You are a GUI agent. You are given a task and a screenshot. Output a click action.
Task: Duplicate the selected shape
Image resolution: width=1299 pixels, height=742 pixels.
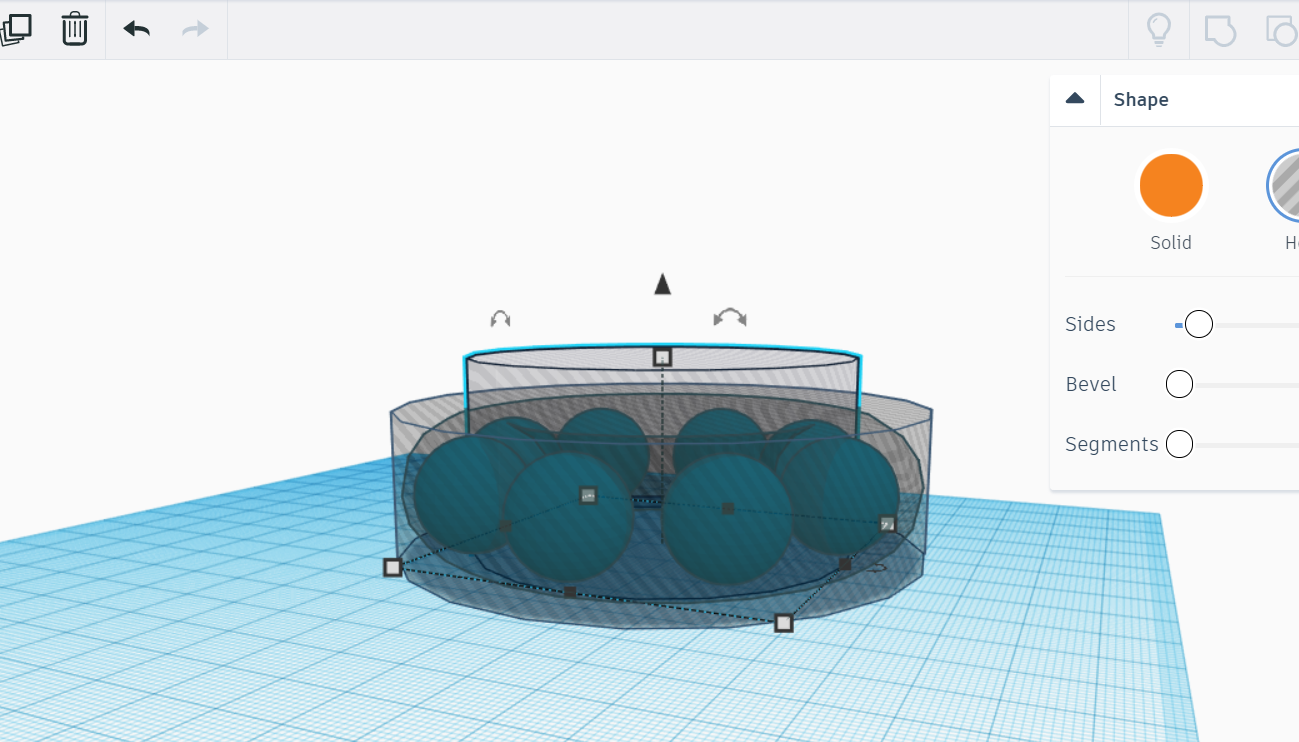point(17,29)
